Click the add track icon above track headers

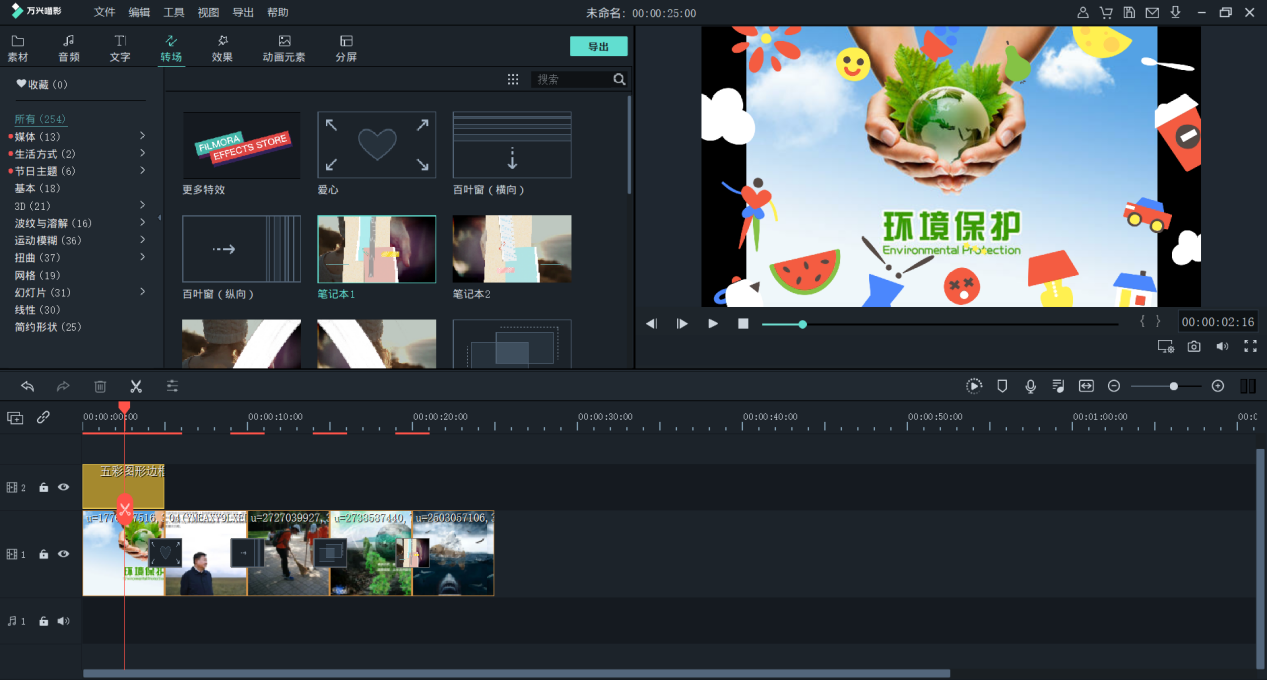(15, 418)
